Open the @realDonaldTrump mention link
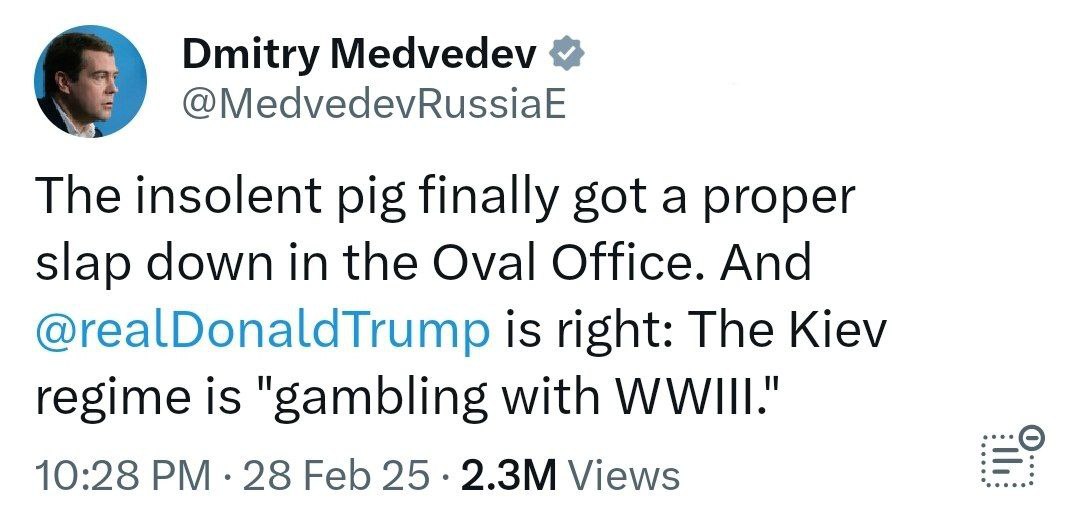The width and height of the screenshot is (1080, 514). (x=263, y=331)
